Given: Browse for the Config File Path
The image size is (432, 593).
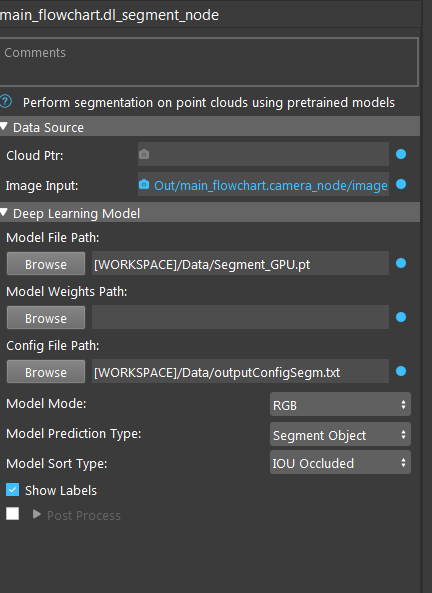Looking at the screenshot, I should click(x=46, y=372).
